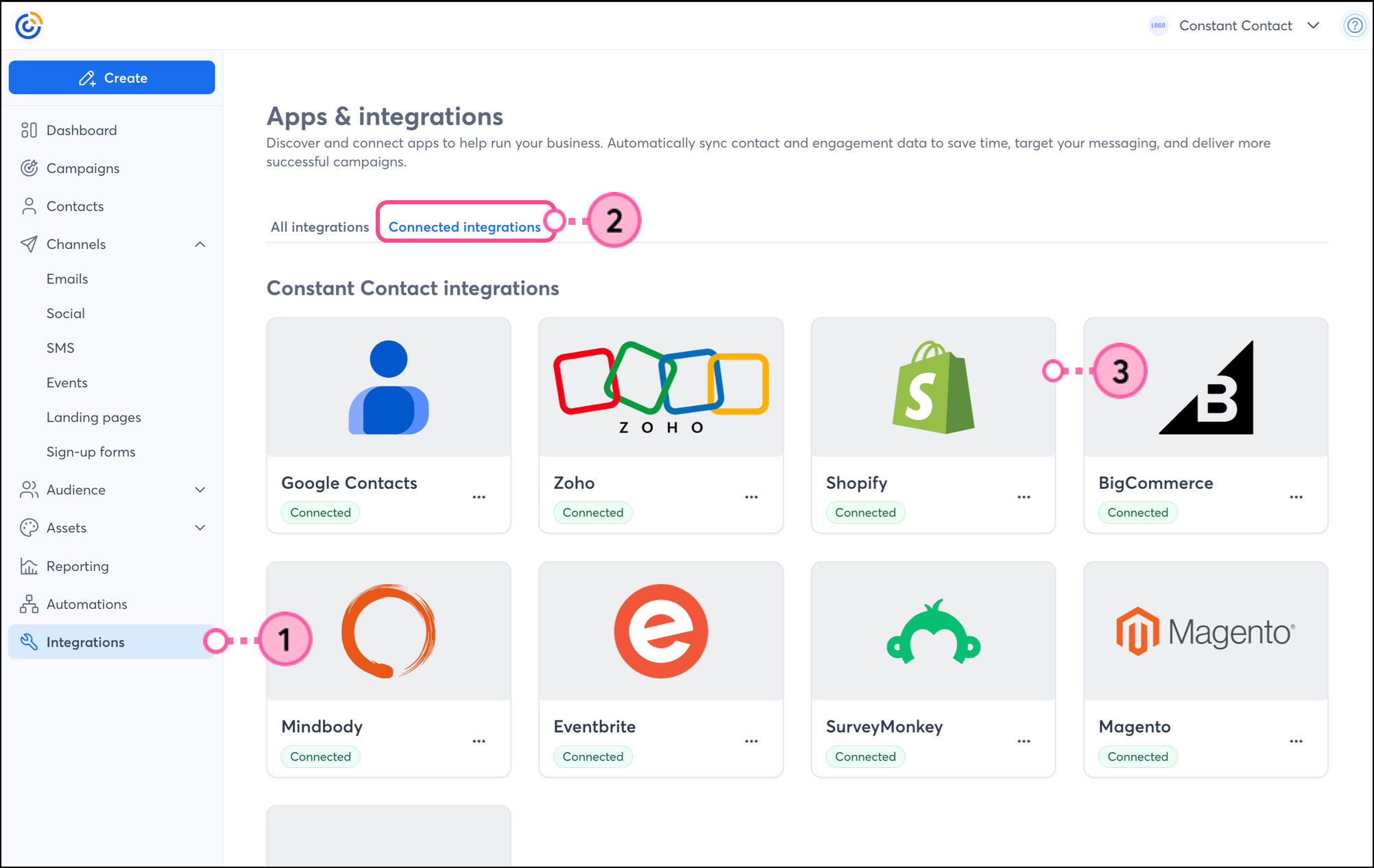Click the Automations workflow icon
1374x868 pixels.
pos(29,604)
